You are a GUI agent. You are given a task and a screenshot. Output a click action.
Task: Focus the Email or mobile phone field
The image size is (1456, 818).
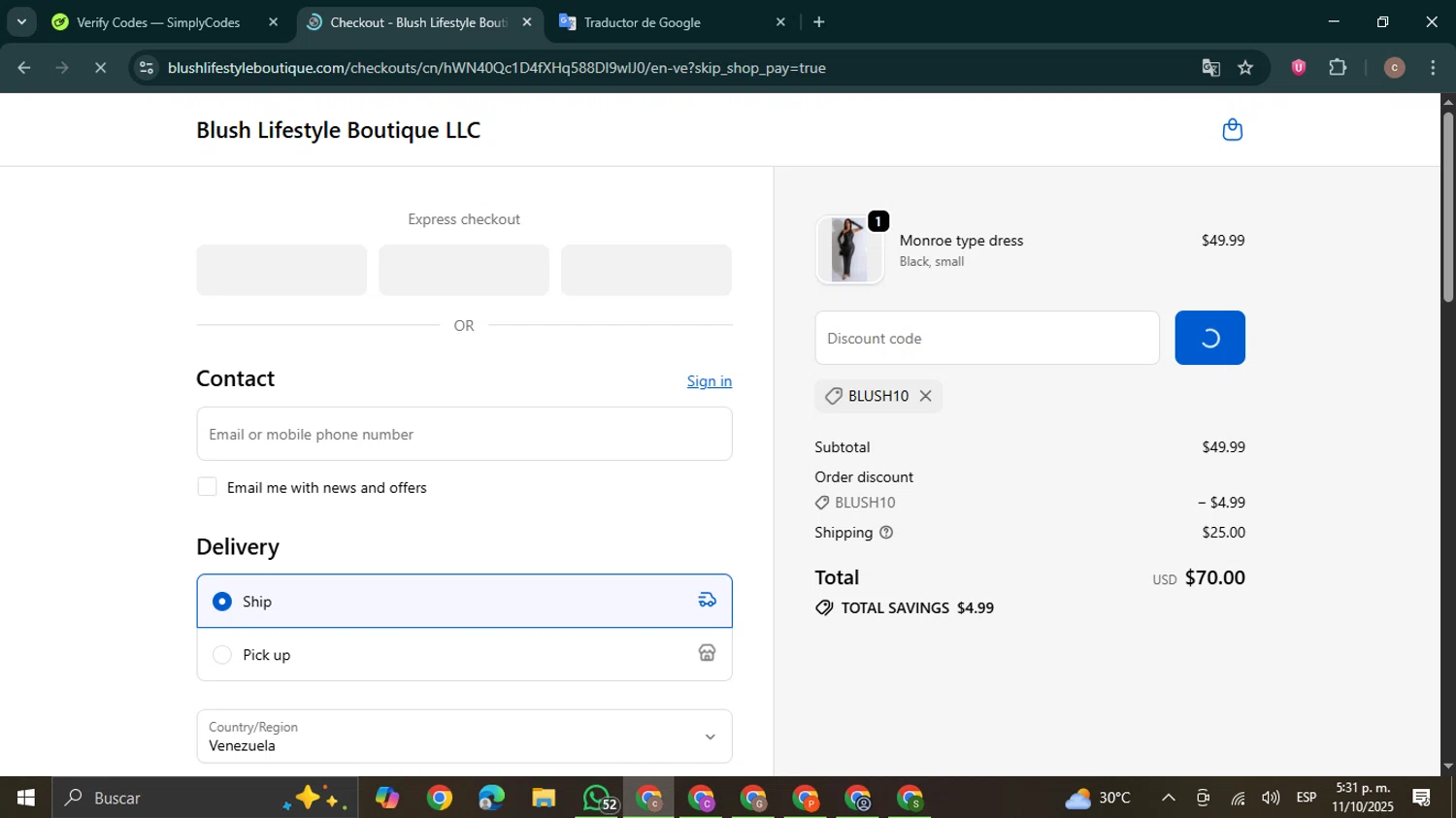[x=464, y=434]
